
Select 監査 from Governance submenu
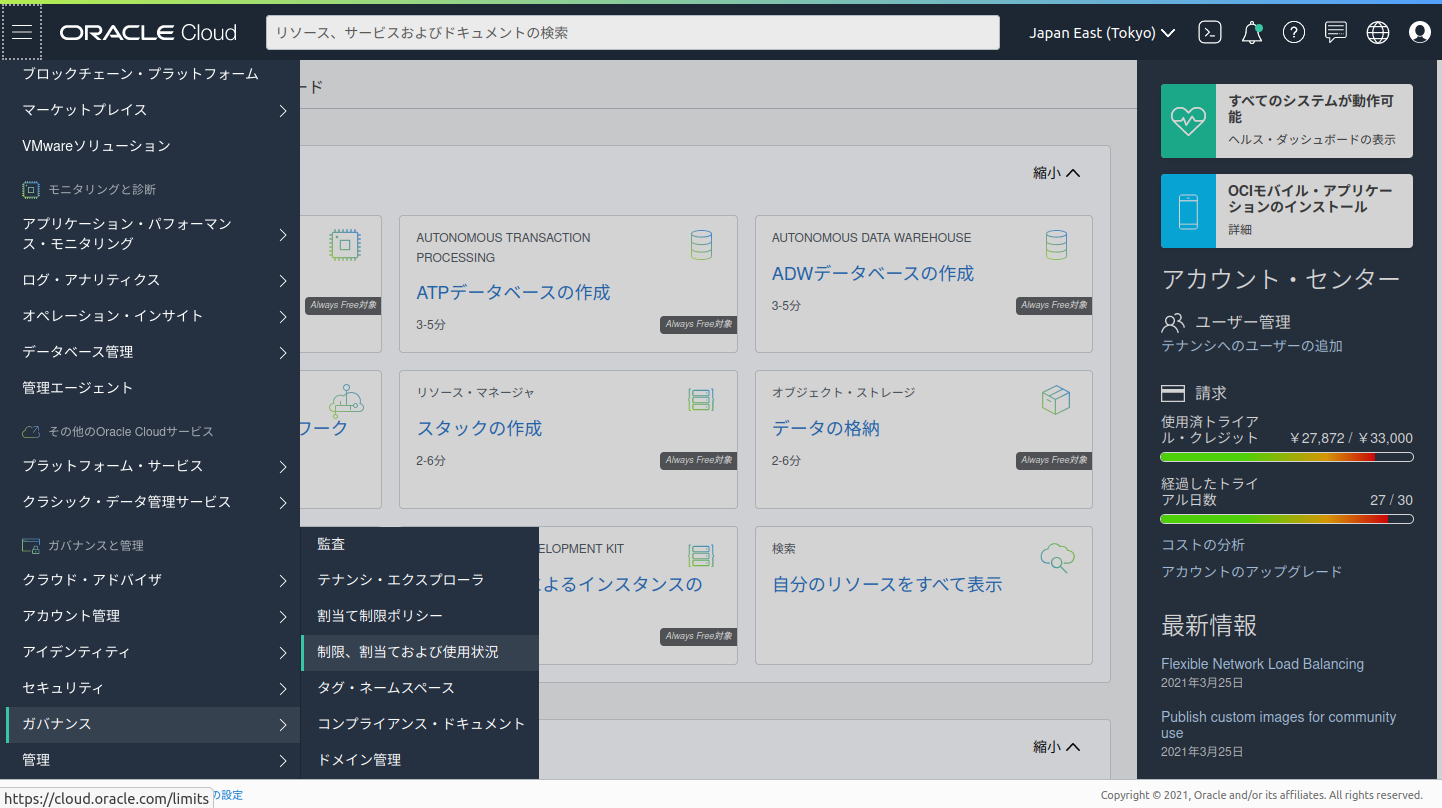420,544
